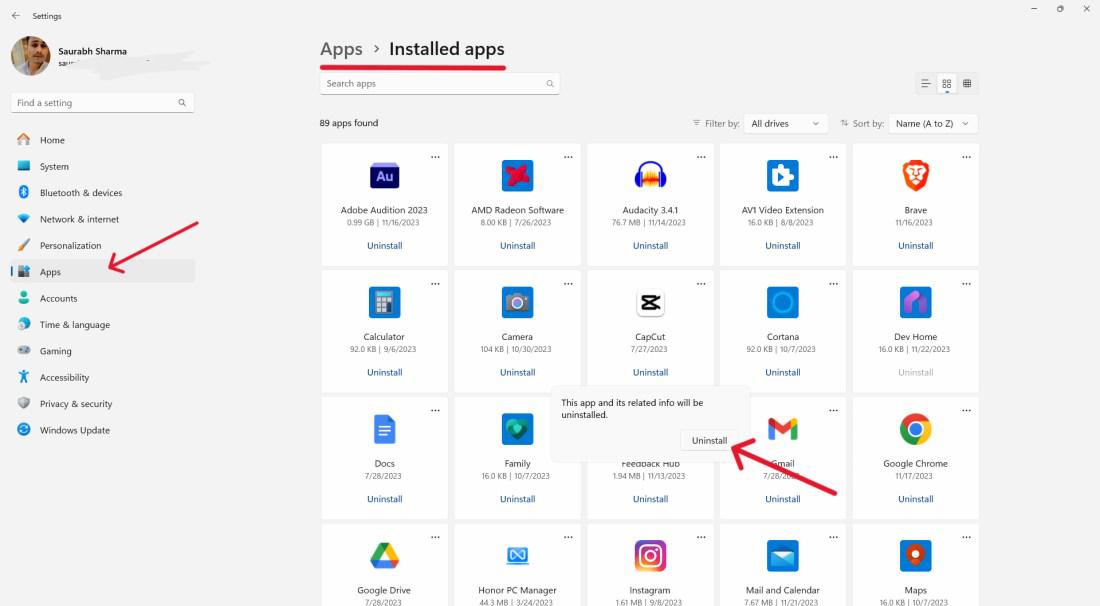Open Windows Update in the sidebar
This screenshot has height=606, width=1100.
102,430
